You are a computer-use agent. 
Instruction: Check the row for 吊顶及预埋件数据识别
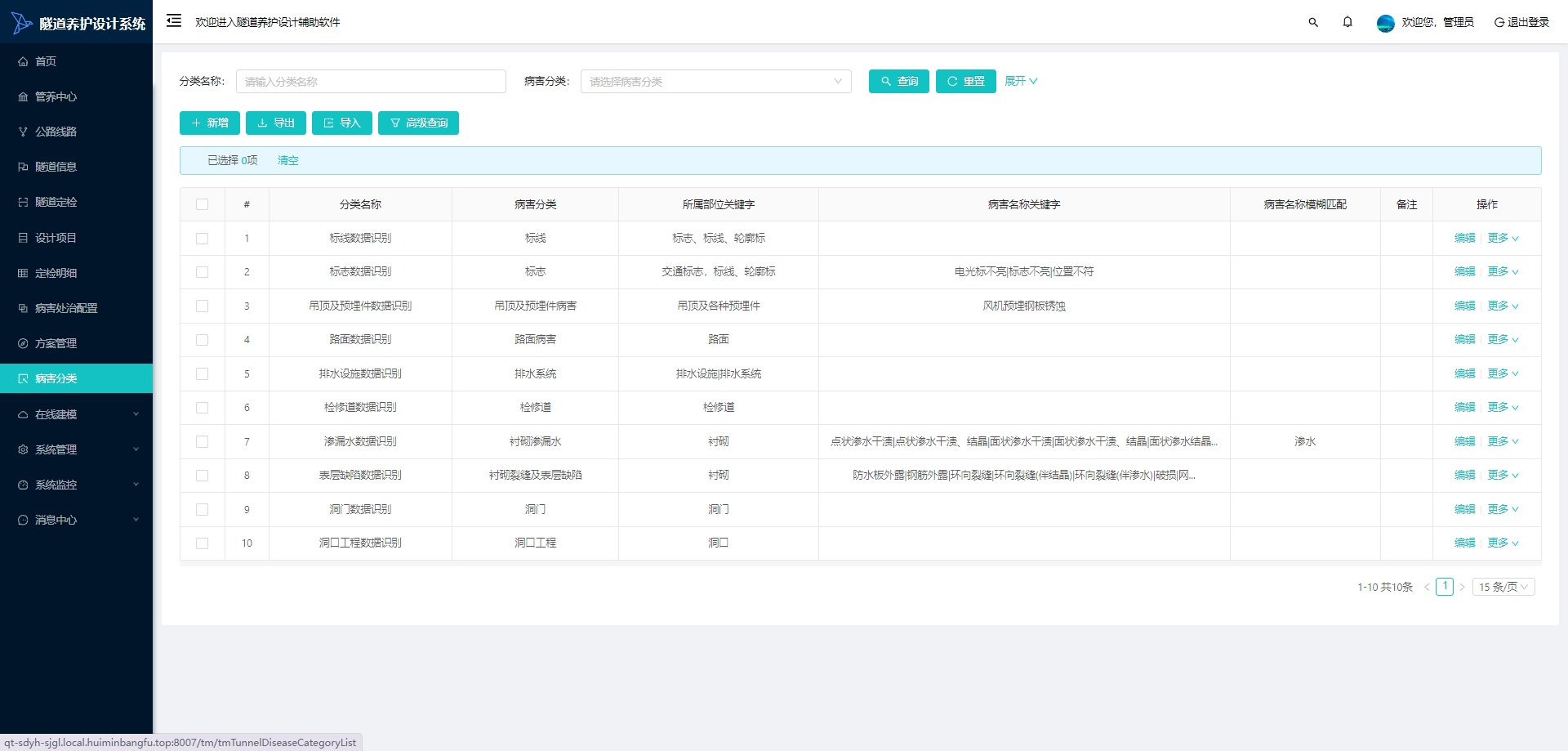203,306
